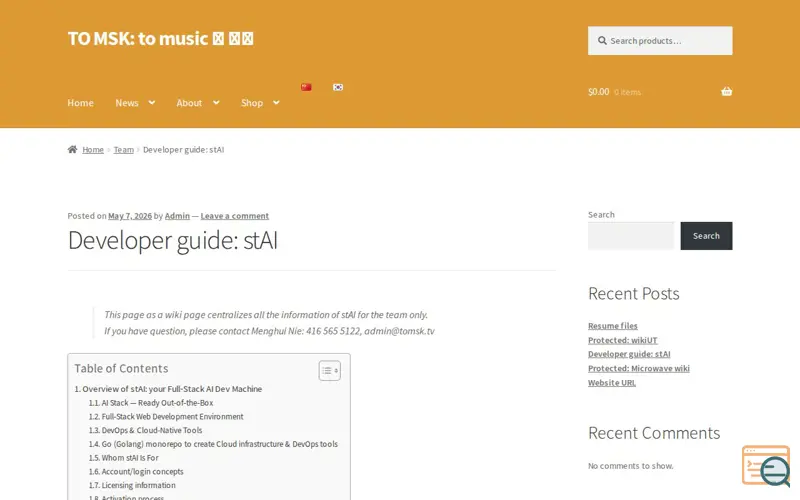Open the Admin author link
This screenshot has width=800, height=500.
177,216
